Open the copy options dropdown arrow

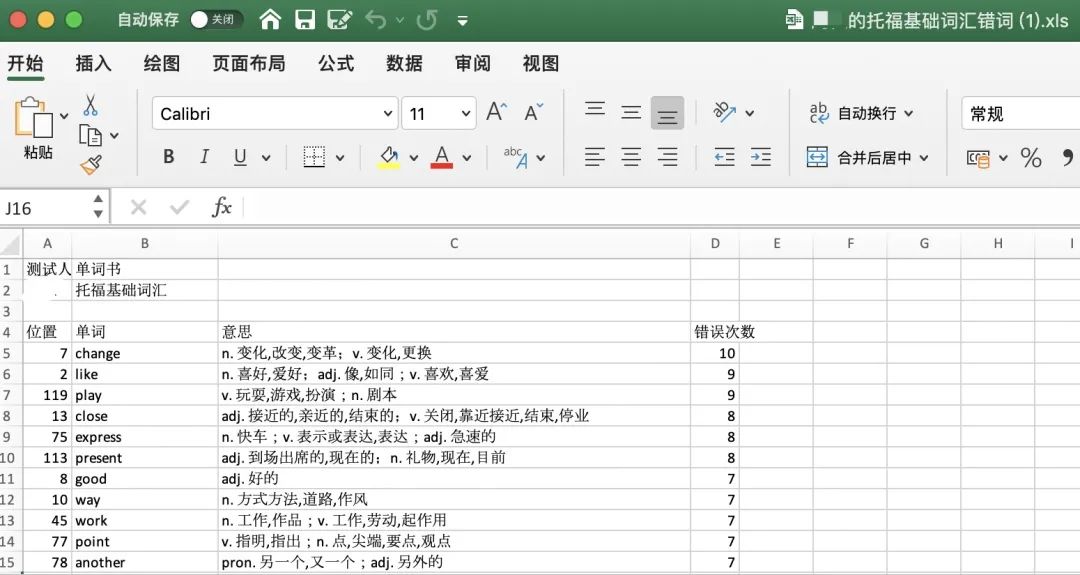[x=114, y=136]
